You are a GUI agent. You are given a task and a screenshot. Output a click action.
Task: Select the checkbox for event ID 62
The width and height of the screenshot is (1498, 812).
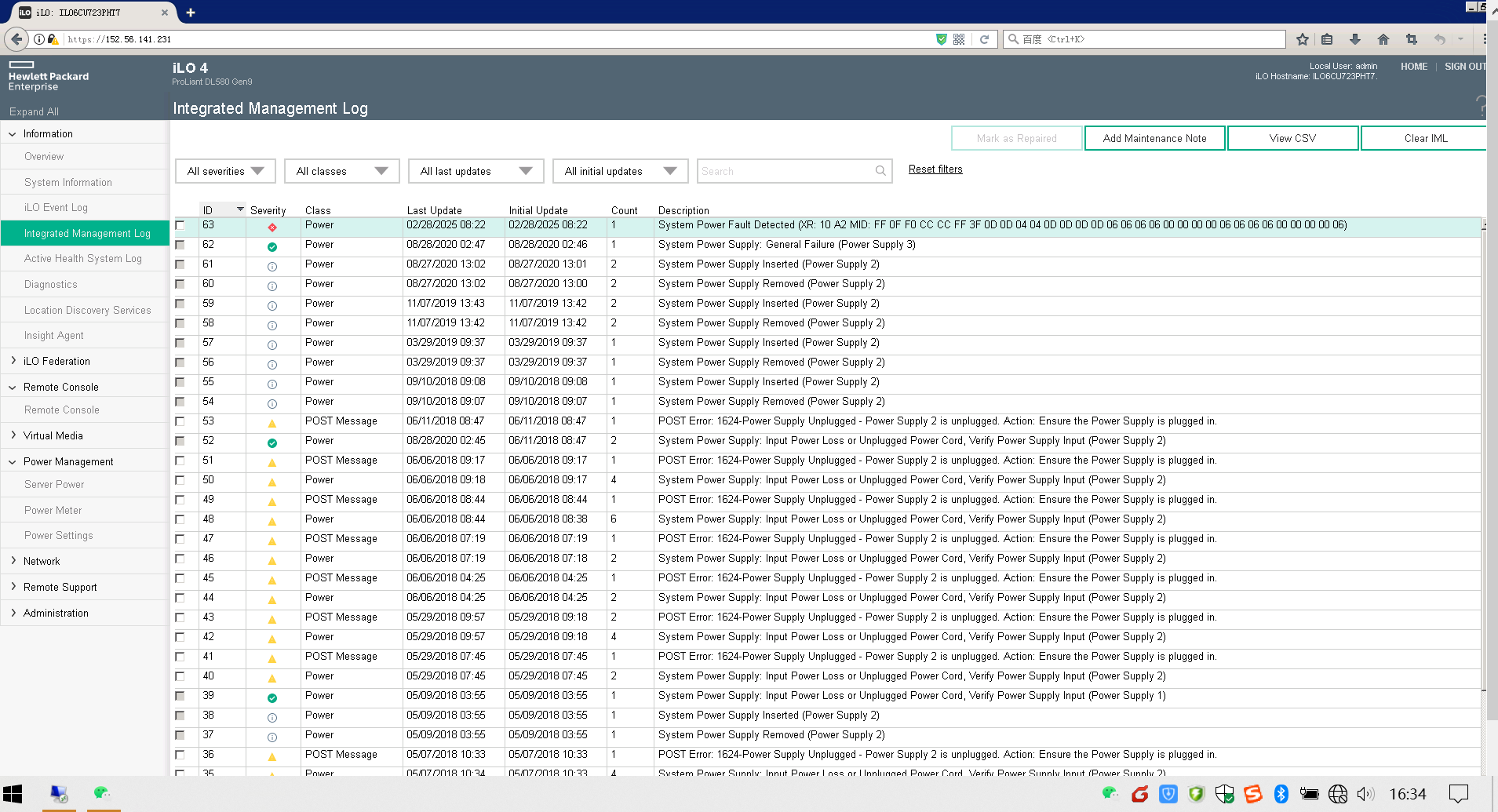click(x=180, y=245)
